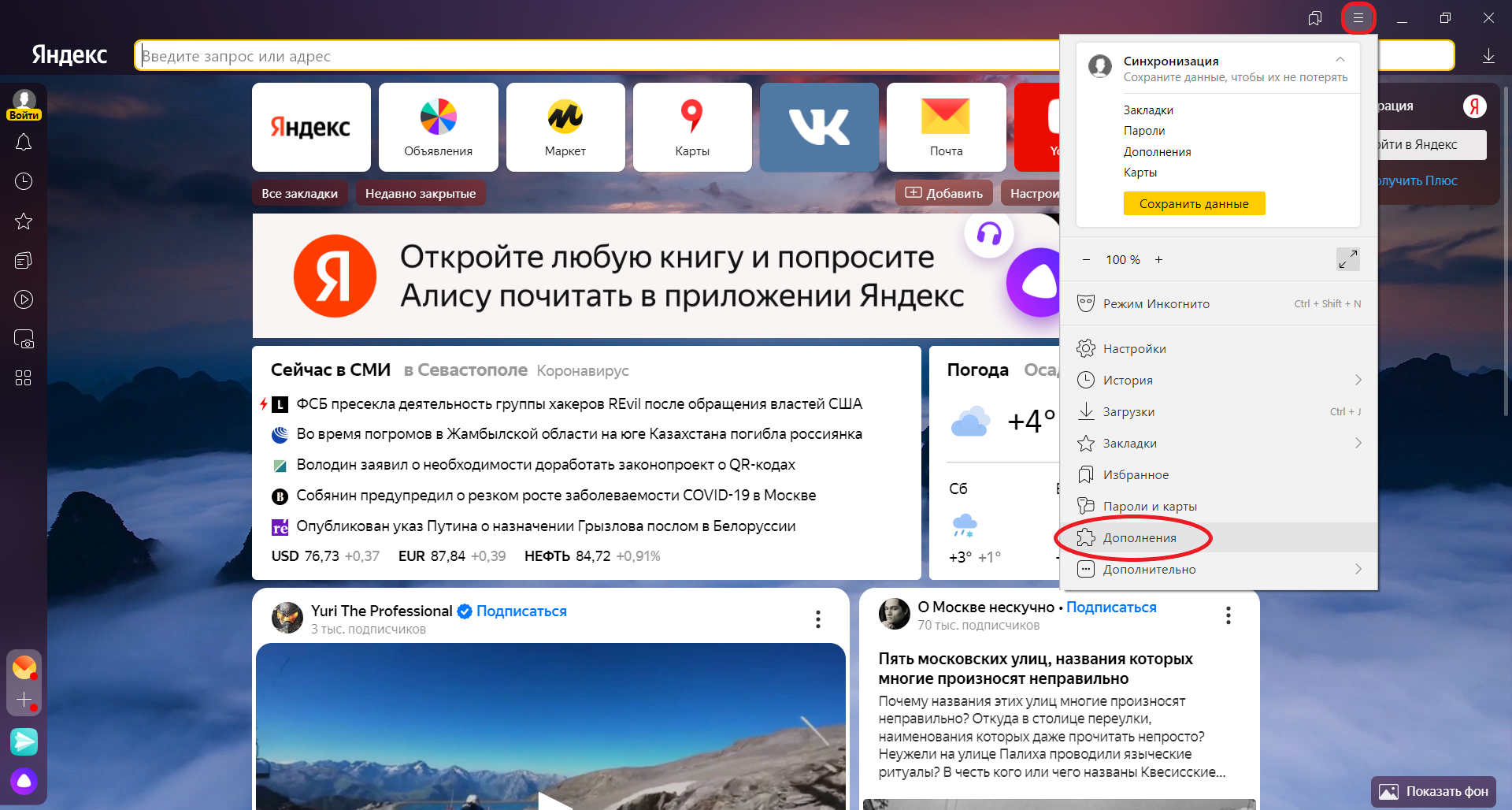The image size is (1512, 810).
Task: Open the Яндекс tile on tableau
Action: [x=311, y=127]
